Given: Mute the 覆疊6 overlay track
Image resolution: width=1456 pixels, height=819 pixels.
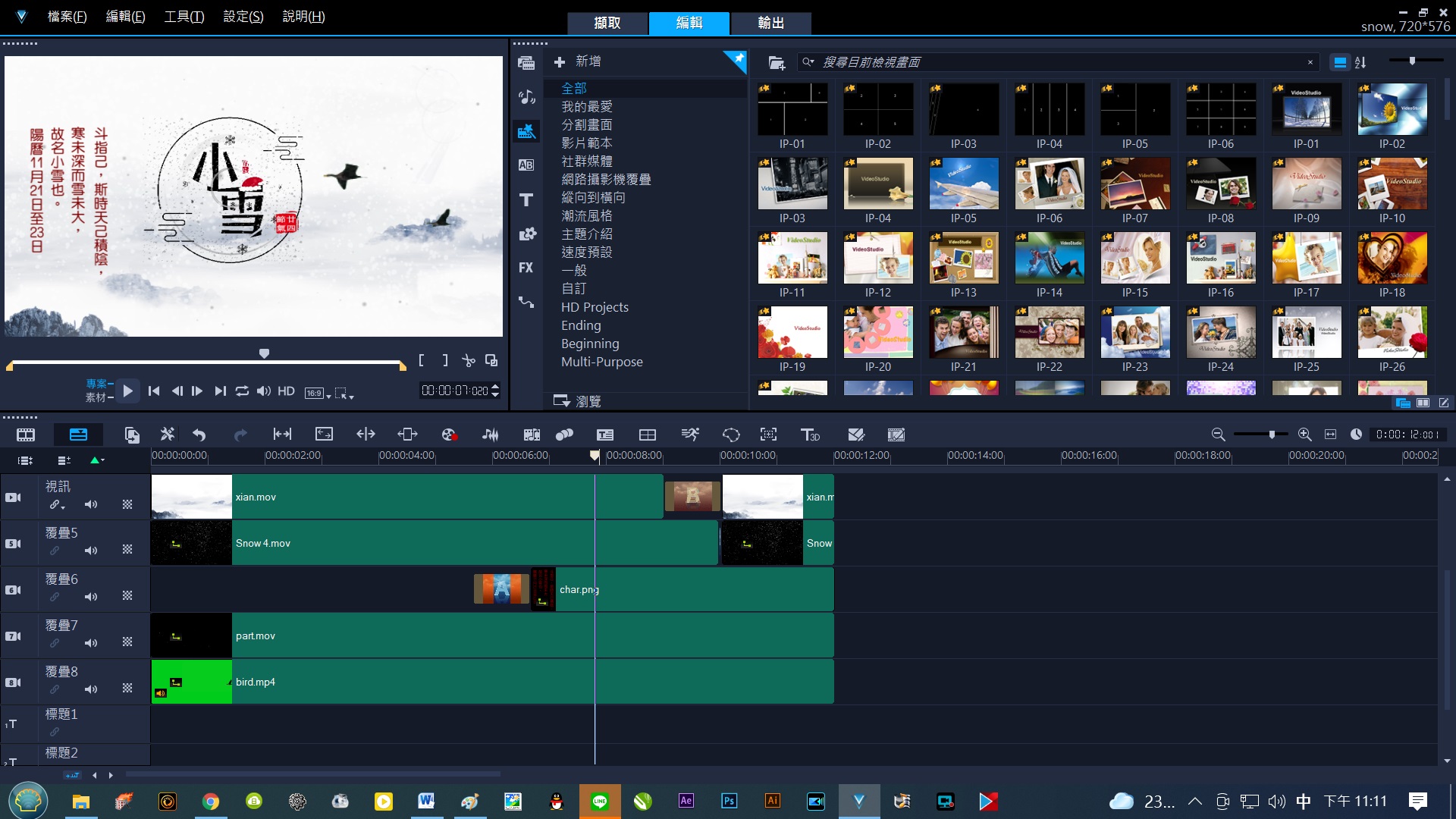Looking at the screenshot, I should [91, 597].
